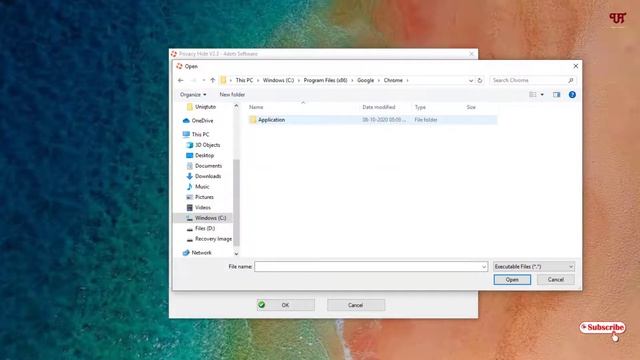Open the Files (D:) drive
Viewport: 640px width, 360px height.
pyautogui.click(x=205, y=229)
